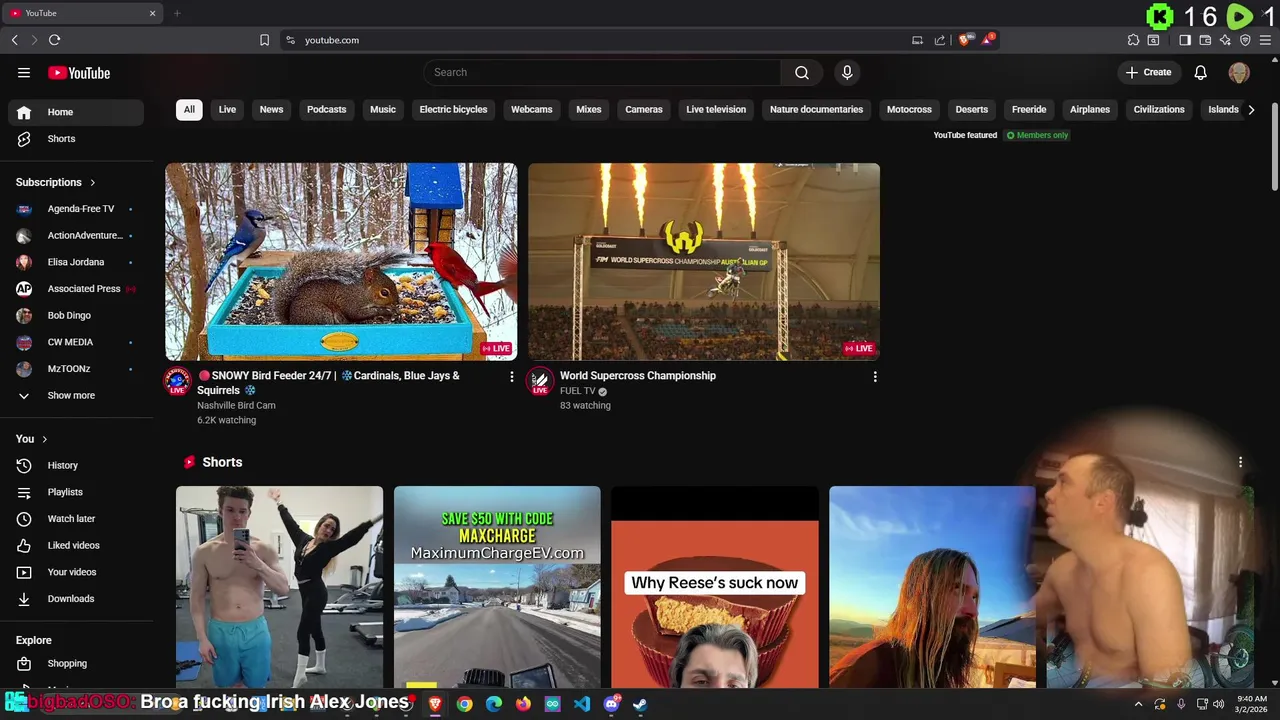Viewport: 1280px width, 720px height.
Task: Select the Podcasts filter chip
Action: coord(327,110)
